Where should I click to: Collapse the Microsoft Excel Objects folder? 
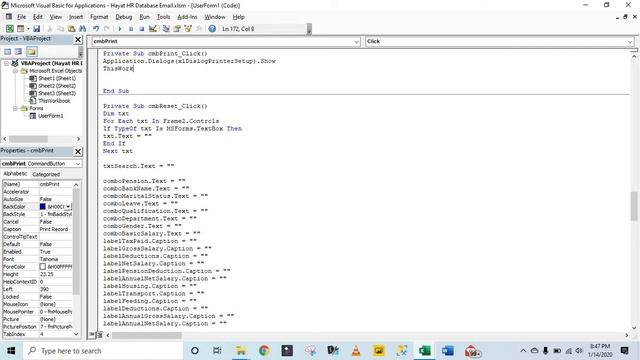[x=15, y=71]
